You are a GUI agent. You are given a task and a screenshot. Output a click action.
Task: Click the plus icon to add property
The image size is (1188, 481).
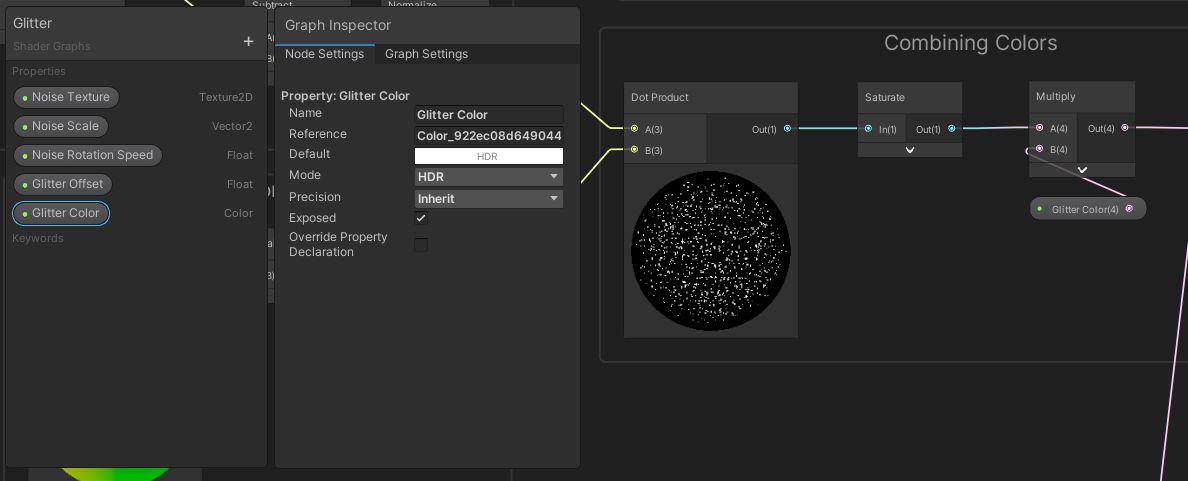pos(248,41)
